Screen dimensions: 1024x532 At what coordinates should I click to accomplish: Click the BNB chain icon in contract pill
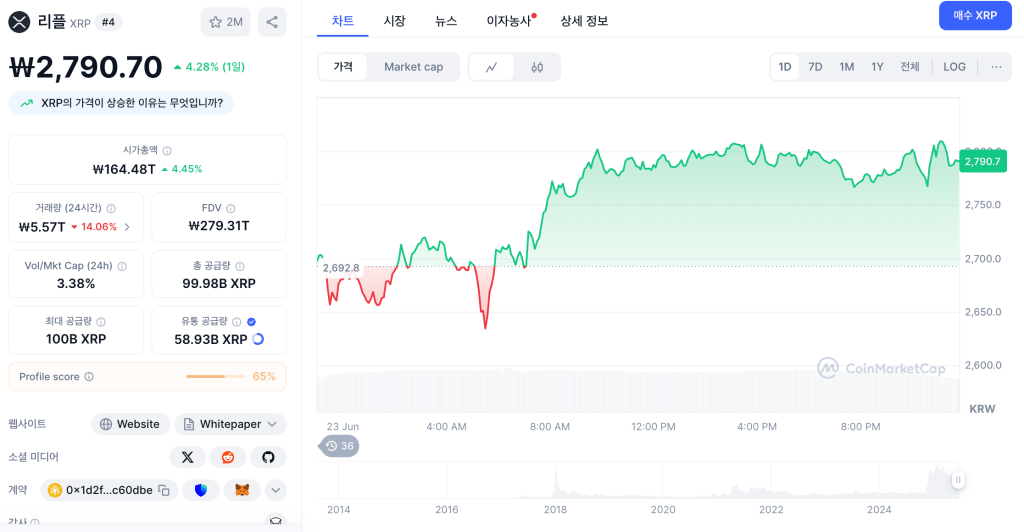[x=55, y=490]
